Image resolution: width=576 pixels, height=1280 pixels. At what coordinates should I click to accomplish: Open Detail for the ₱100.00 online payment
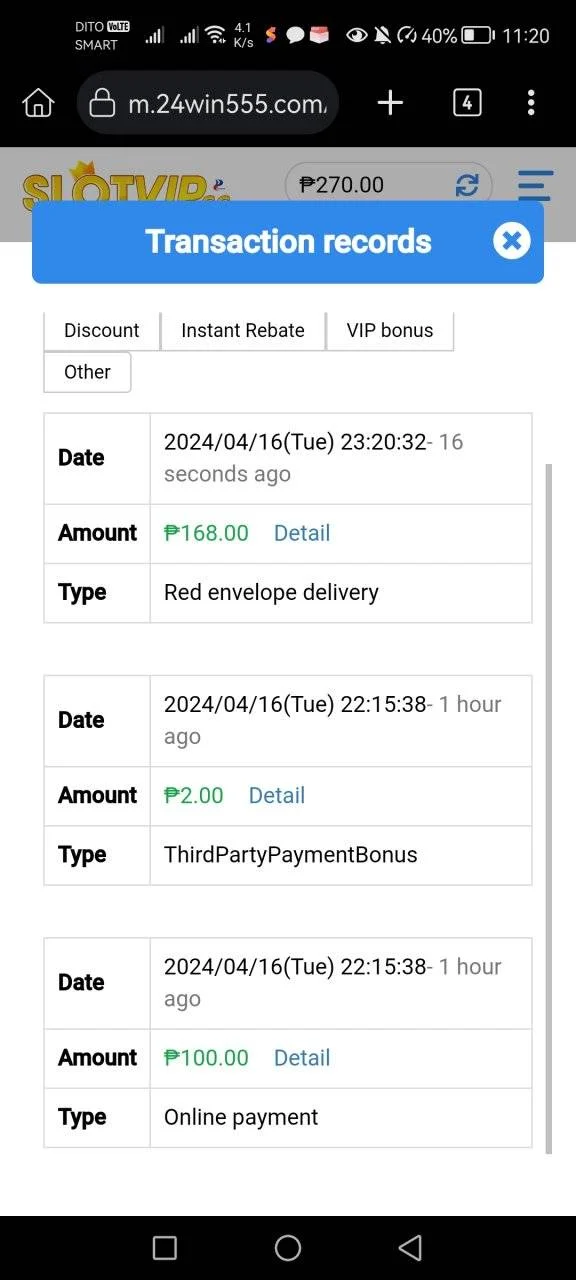point(302,1057)
